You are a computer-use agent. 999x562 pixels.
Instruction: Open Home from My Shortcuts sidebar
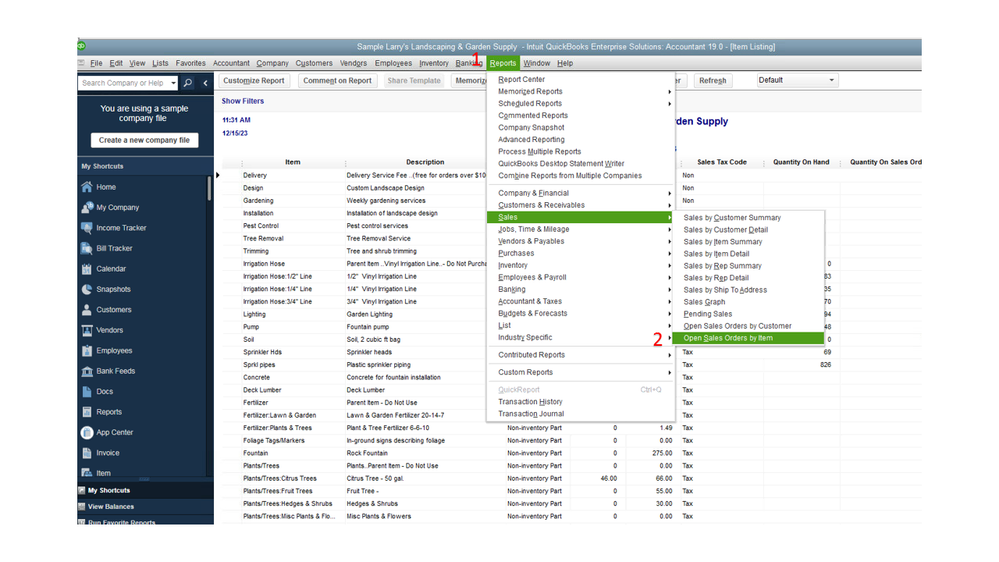(x=106, y=187)
